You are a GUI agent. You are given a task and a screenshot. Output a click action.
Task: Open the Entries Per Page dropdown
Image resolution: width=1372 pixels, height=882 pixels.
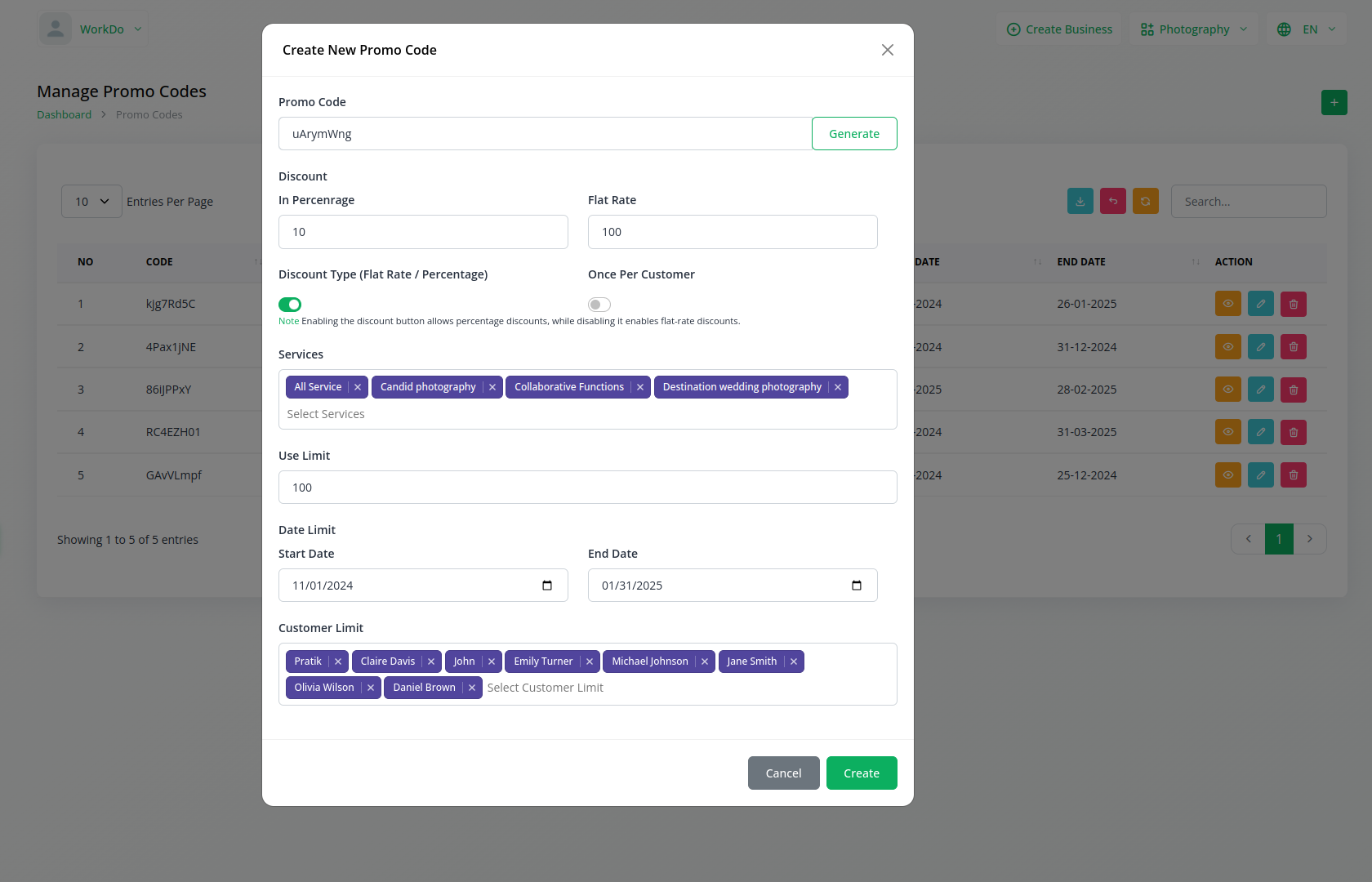91,202
